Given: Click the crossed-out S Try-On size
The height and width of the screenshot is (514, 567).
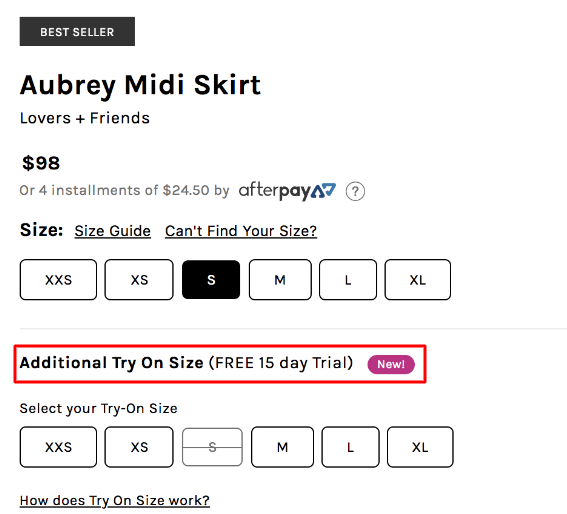Looking at the screenshot, I should 212,447.
